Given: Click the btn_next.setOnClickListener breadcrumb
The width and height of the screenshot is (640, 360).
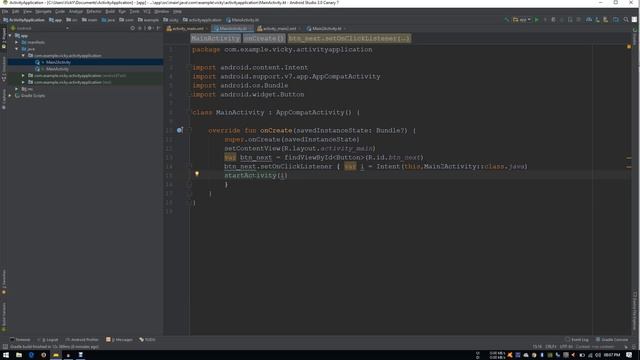Looking at the screenshot, I should click(349, 38).
